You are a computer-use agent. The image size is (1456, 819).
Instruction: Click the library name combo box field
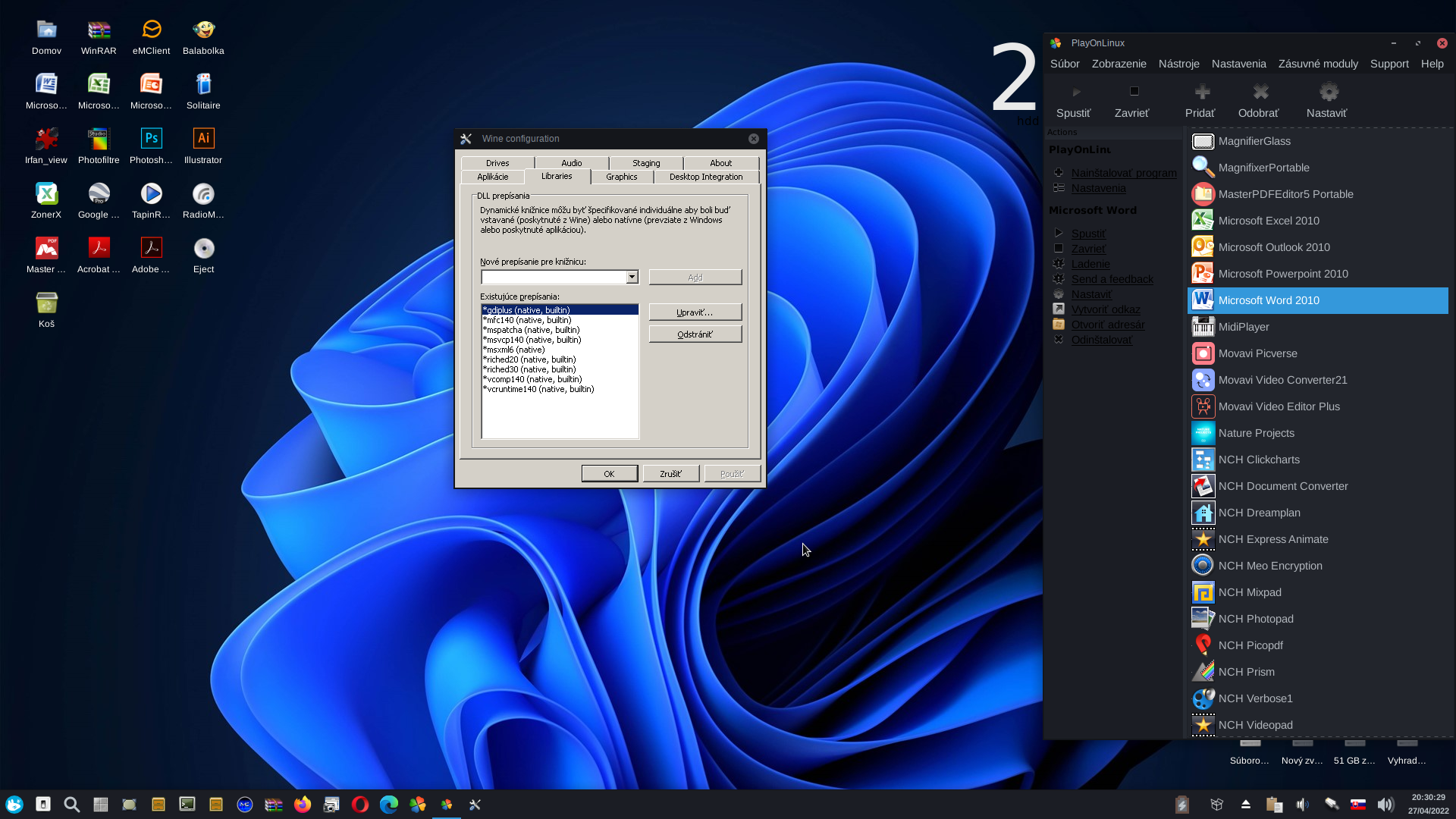coord(554,278)
